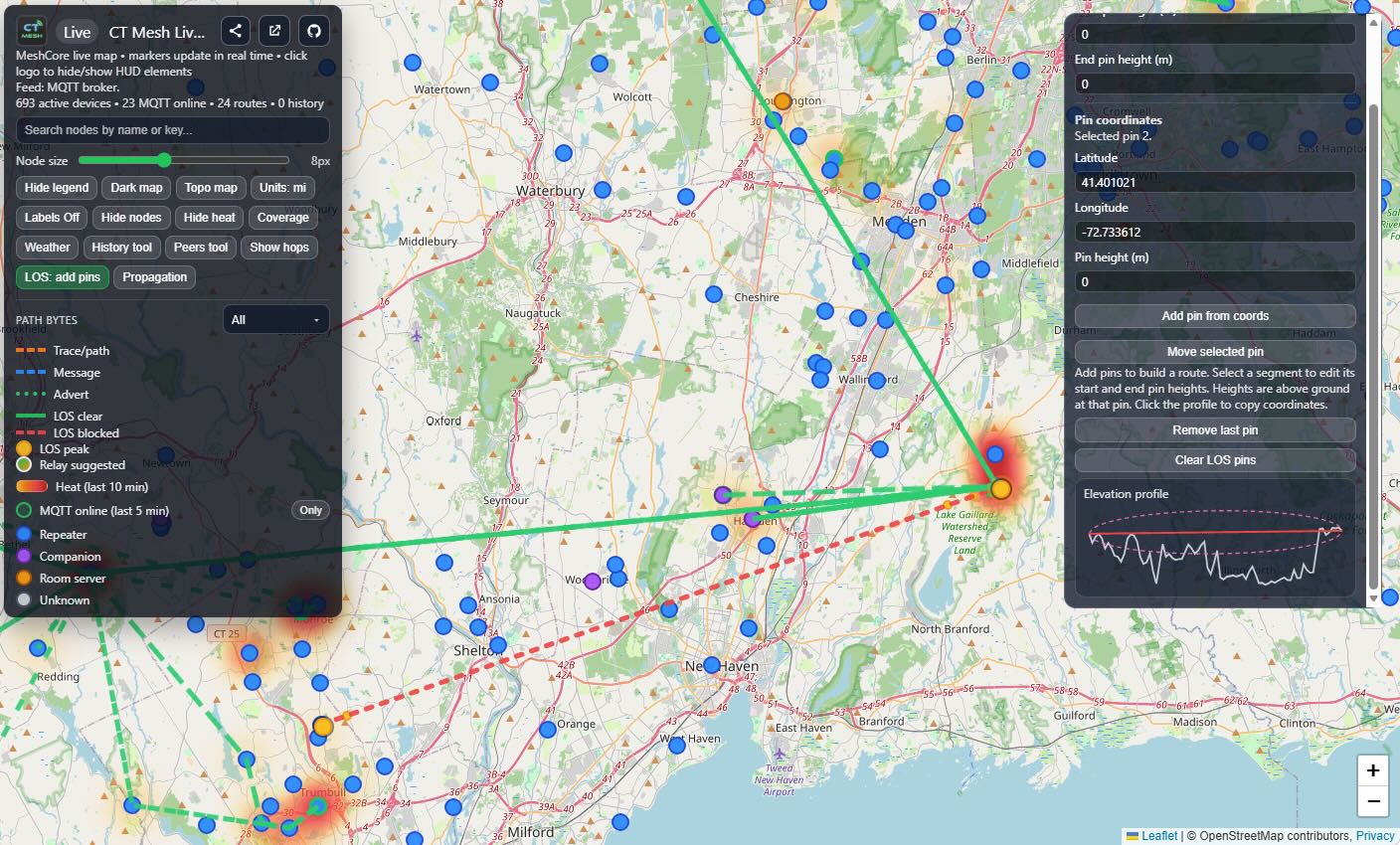Viewport: 1400px width, 845px height.
Task: Turn on the Weather layer
Action: [48, 248]
